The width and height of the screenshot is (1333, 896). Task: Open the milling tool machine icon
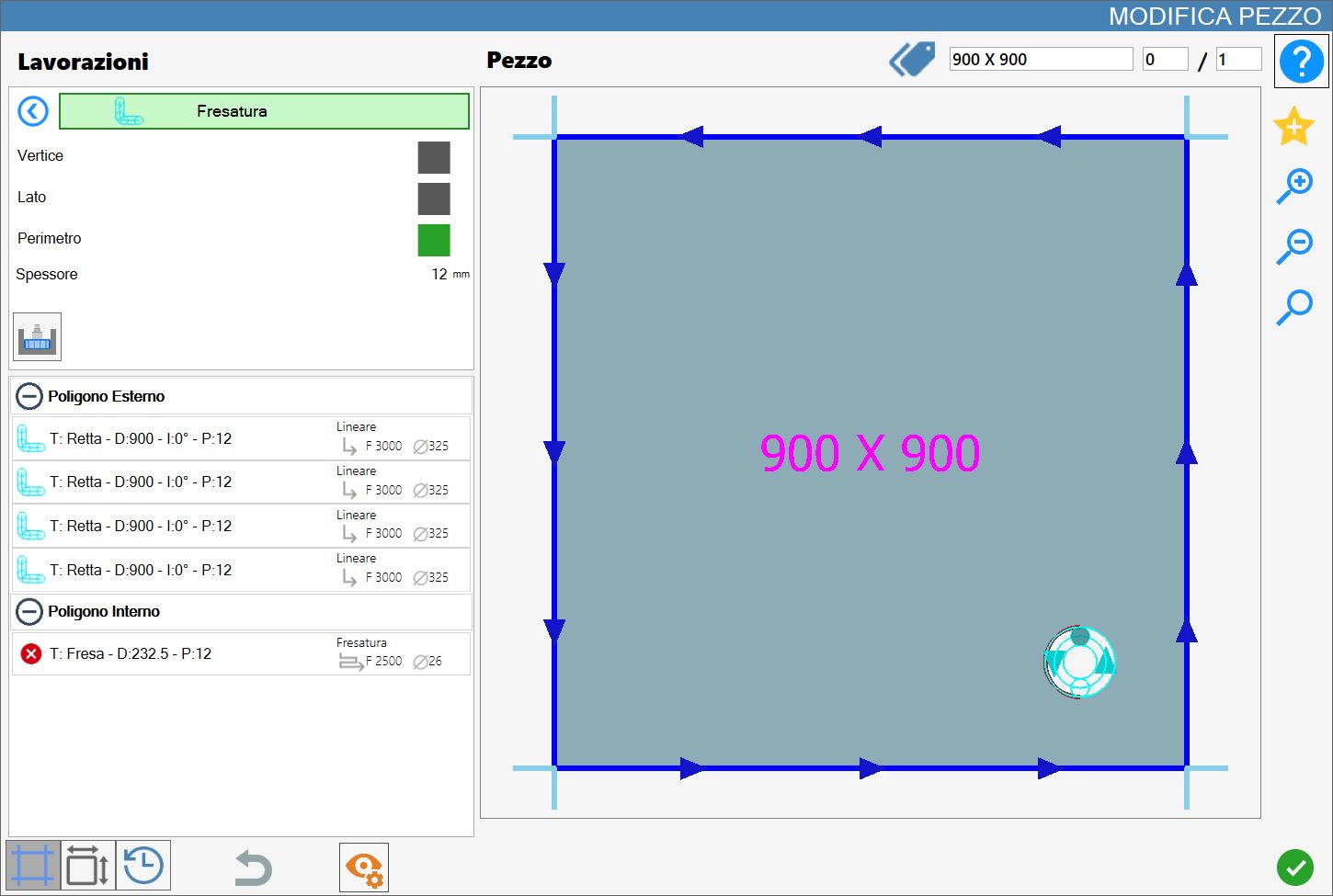pyautogui.click(x=37, y=336)
